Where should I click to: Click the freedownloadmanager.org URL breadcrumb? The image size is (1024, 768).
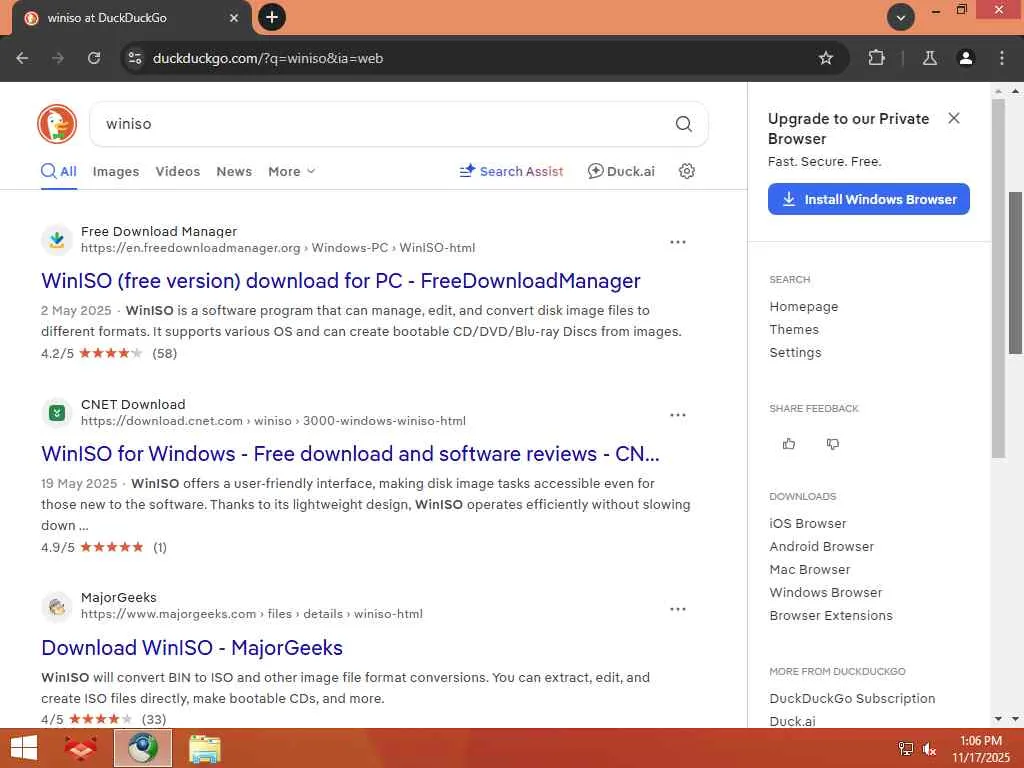(278, 248)
